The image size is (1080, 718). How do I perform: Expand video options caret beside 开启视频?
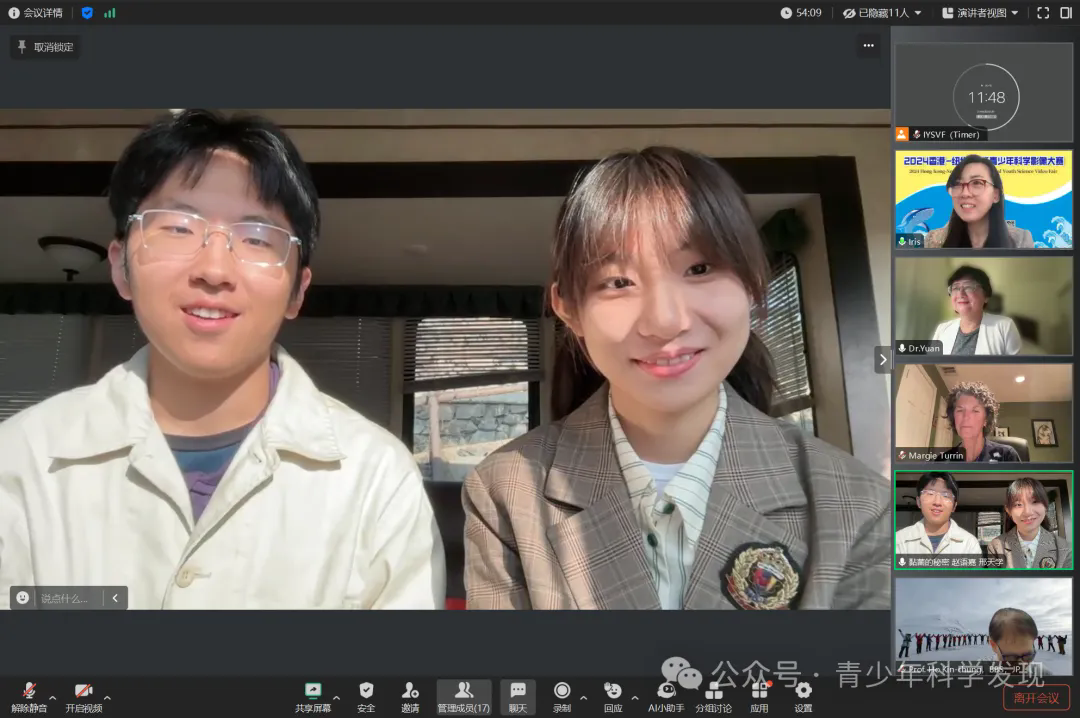(107, 698)
